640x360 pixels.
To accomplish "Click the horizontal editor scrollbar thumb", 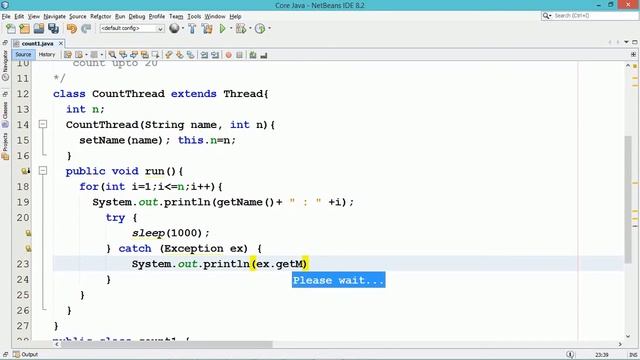I will (x=167, y=344).
